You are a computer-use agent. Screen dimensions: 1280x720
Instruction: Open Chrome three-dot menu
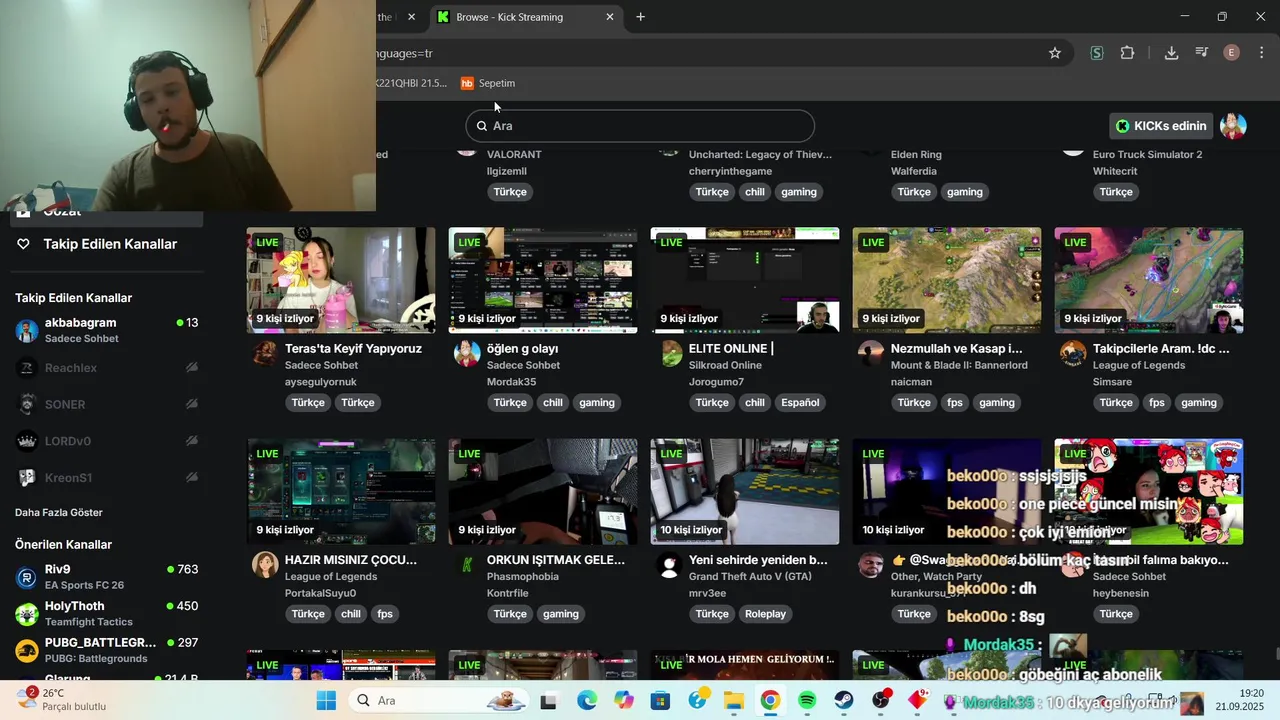pyautogui.click(x=1261, y=53)
